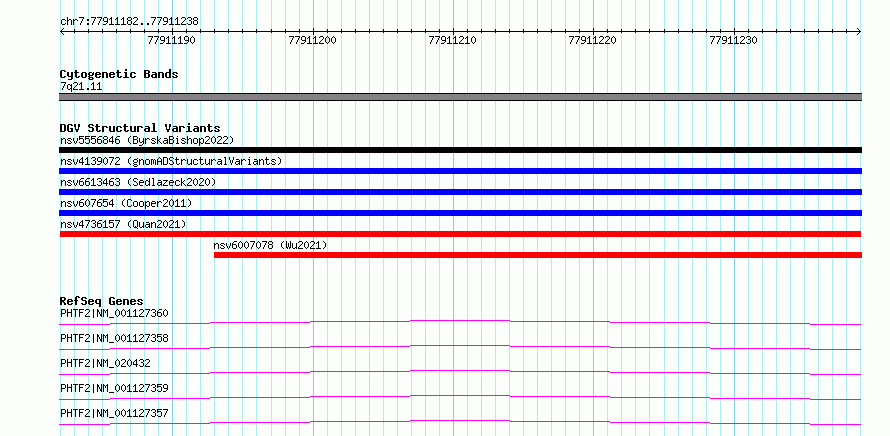Click the blue nsv607654 variant bar

click(x=460, y=213)
